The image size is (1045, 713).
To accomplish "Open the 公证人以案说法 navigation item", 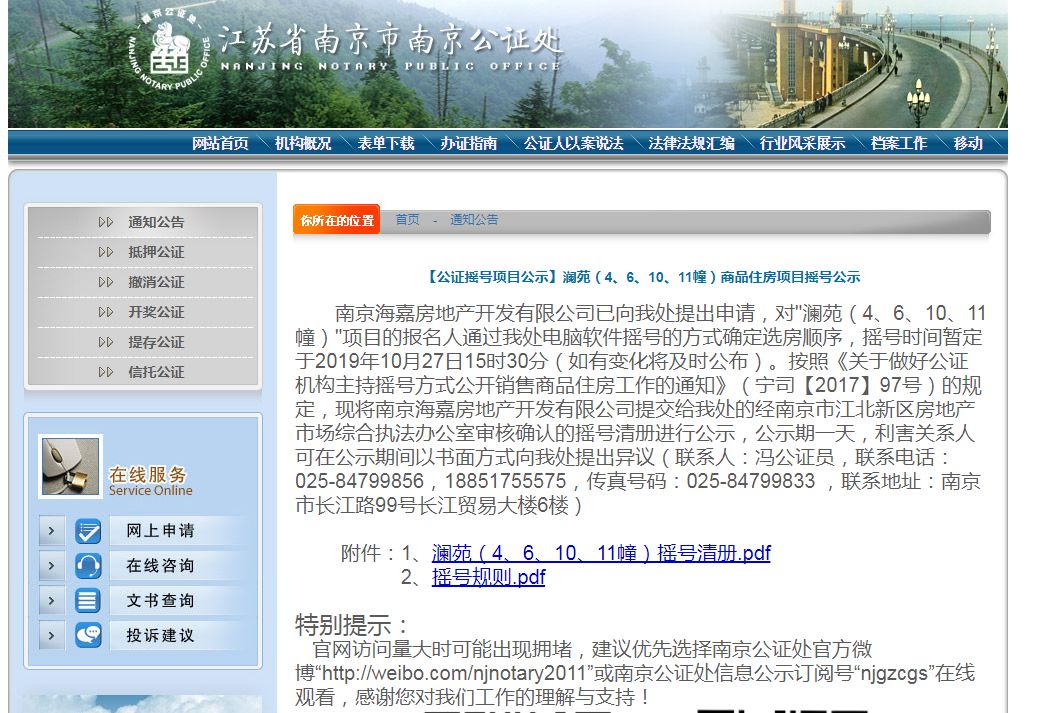I will (x=572, y=143).
